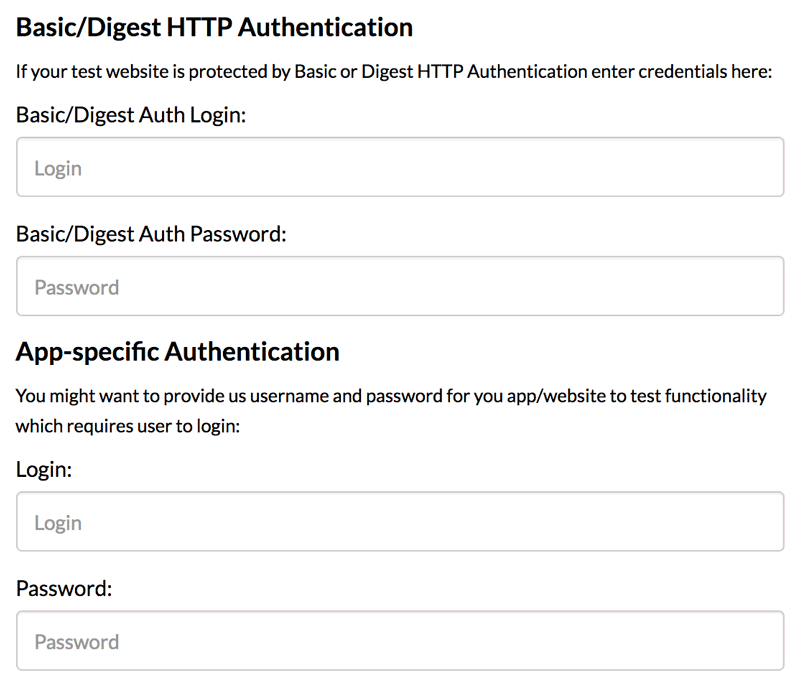Click "Login" placeholder in the app-specific field
800x689 pixels.
58,522
